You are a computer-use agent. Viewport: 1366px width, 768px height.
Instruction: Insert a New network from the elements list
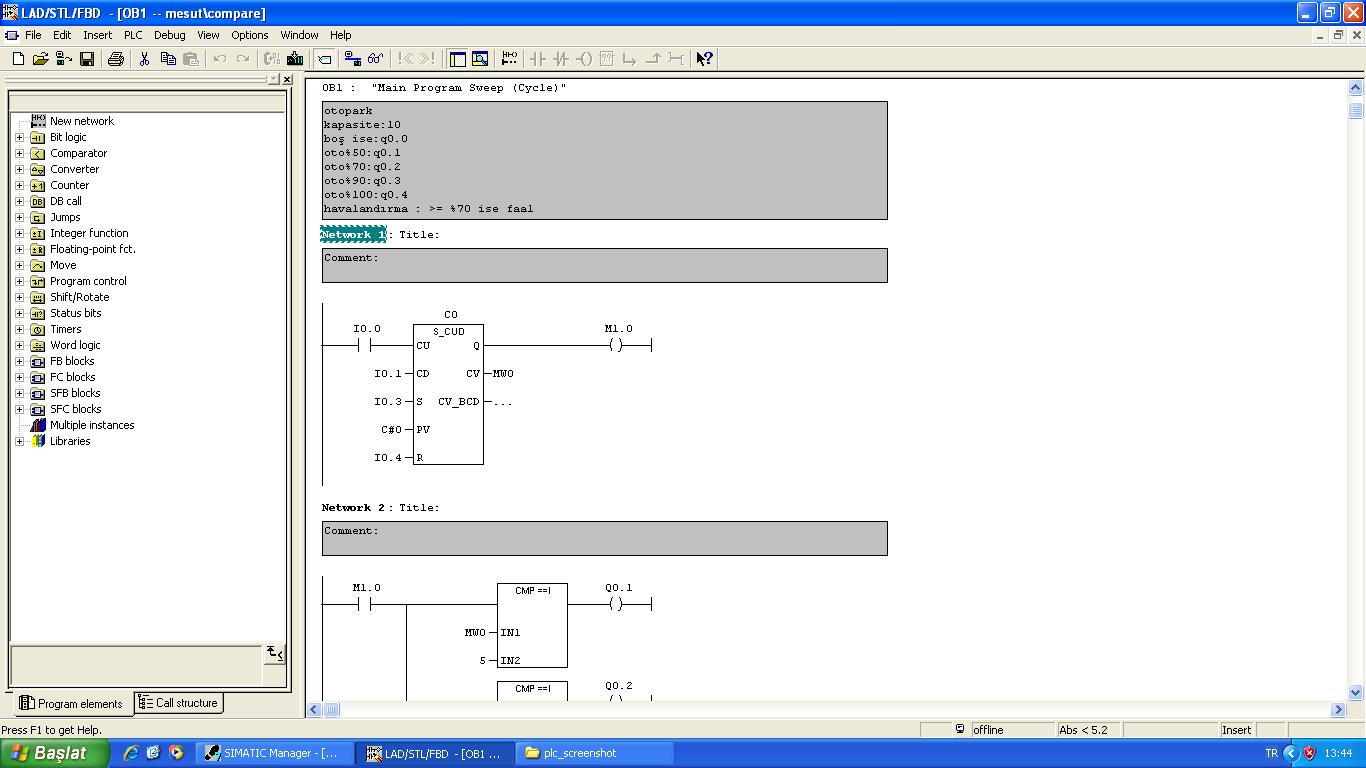click(81, 121)
